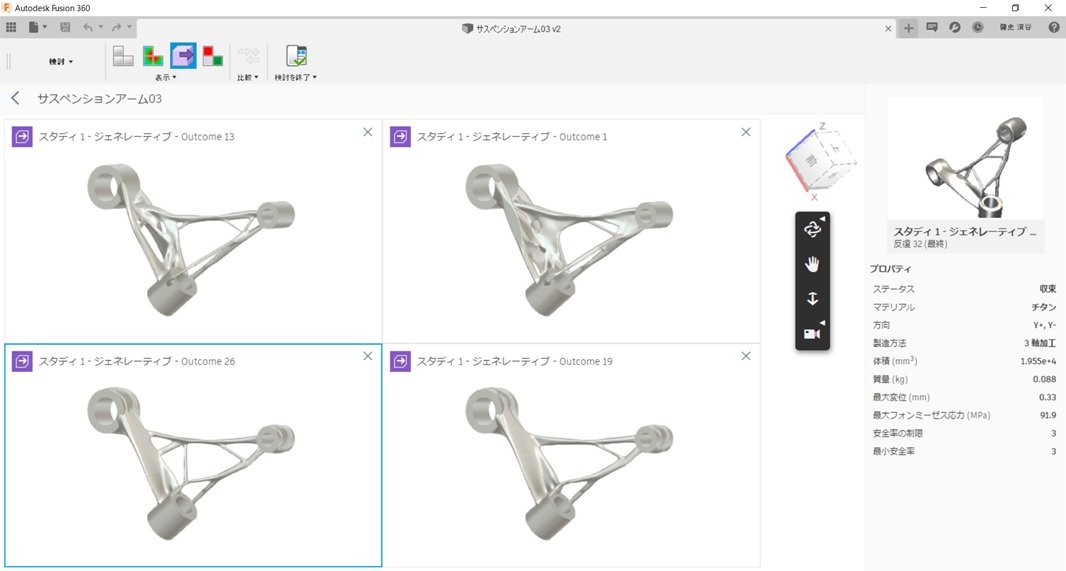1066x571 pixels.
Task: Open the comments notification icon
Action: point(932,28)
